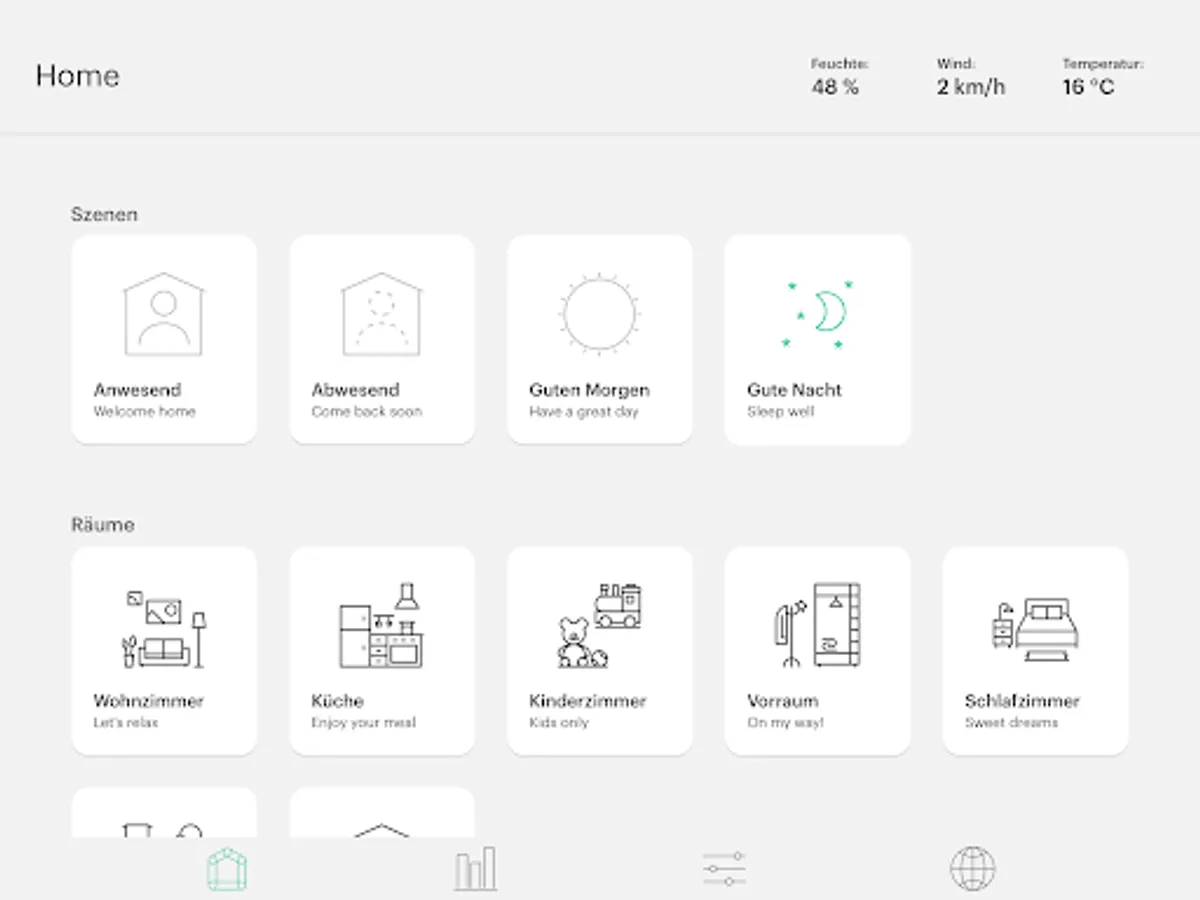Open Küche room via kitchen icon
1200x900 pixels.
click(382, 625)
